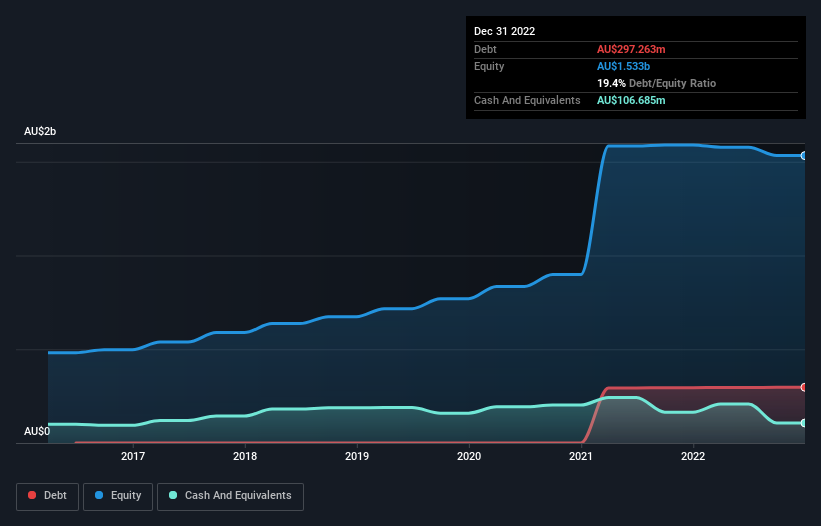Click the 2021 x-axis label
The height and width of the screenshot is (526, 821).
point(581,456)
